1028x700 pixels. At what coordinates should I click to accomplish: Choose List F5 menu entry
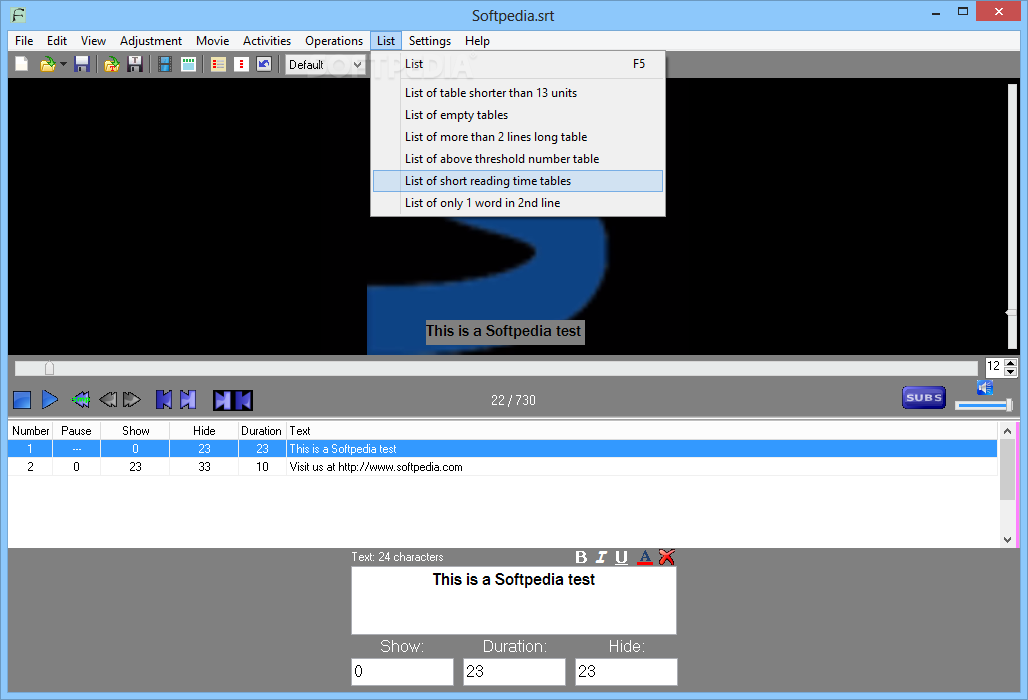tap(518, 64)
